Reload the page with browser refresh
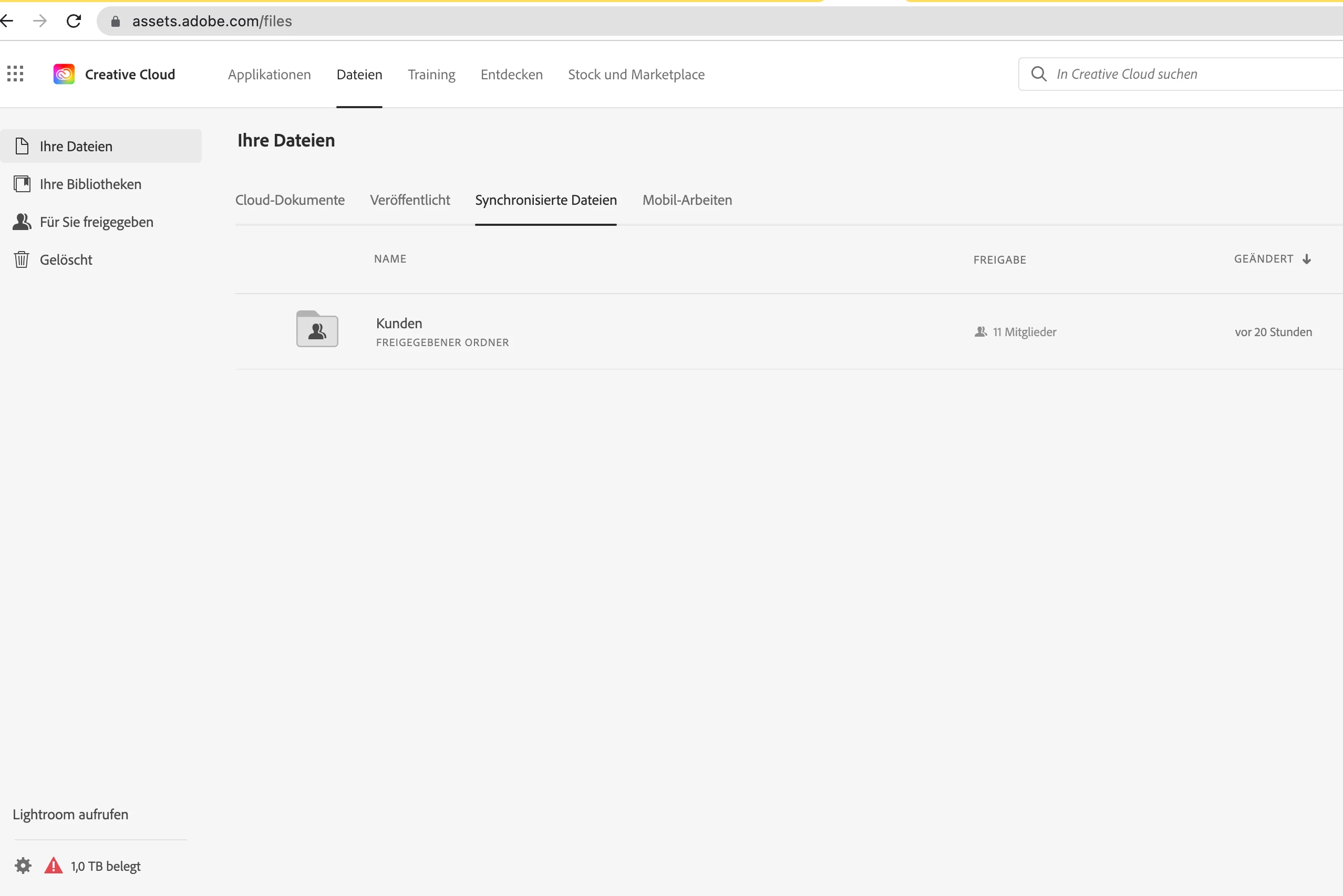Screen dimensions: 1343x896 pyautogui.click(x=74, y=21)
